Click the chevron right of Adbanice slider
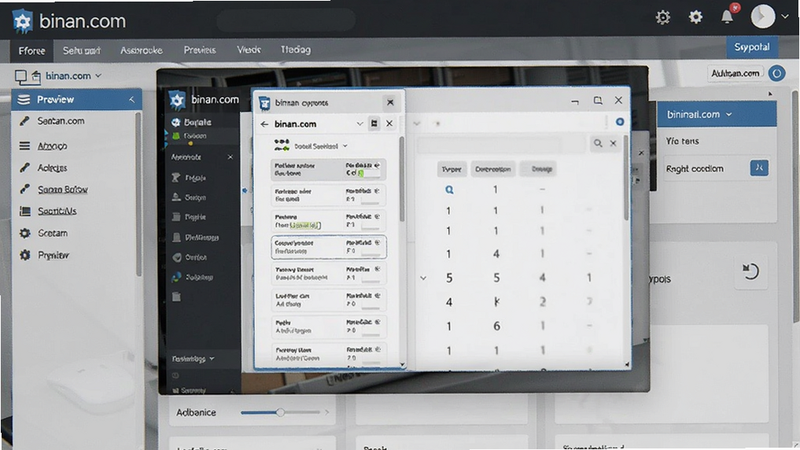This screenshot has width=800, height=450. click(x=327, y=412)
